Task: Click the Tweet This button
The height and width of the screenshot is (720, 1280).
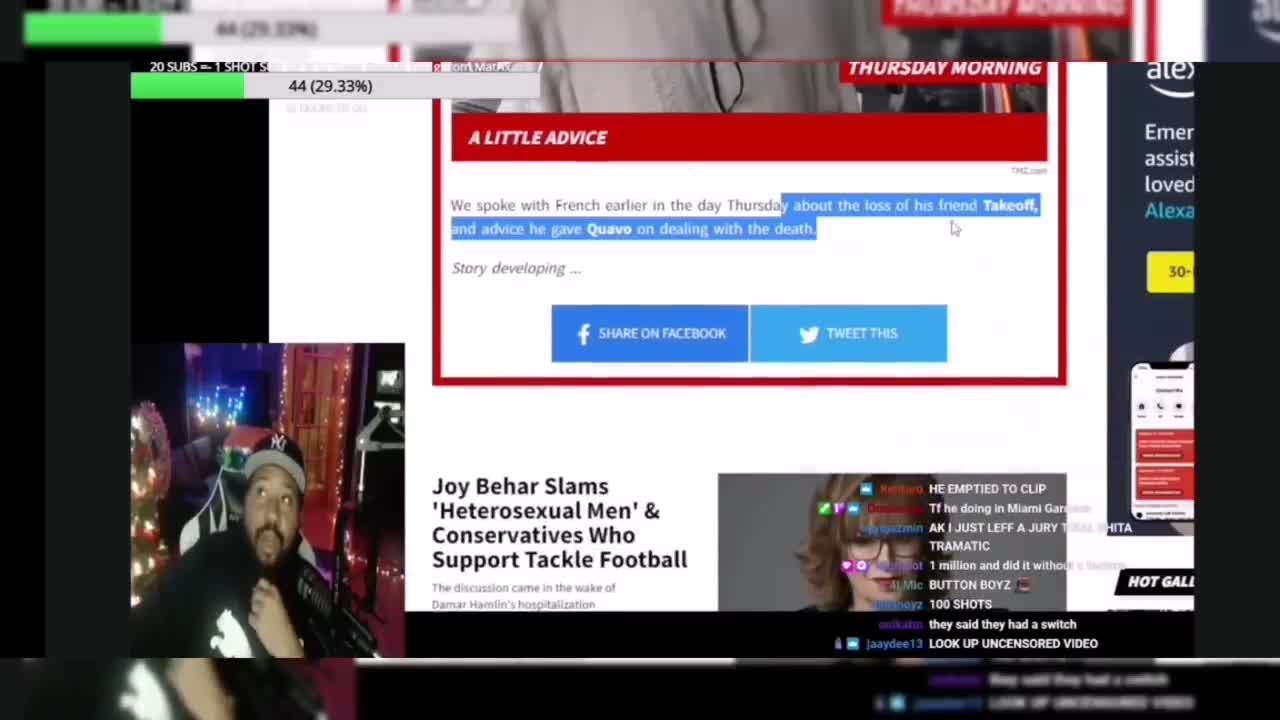Action: 848,333
